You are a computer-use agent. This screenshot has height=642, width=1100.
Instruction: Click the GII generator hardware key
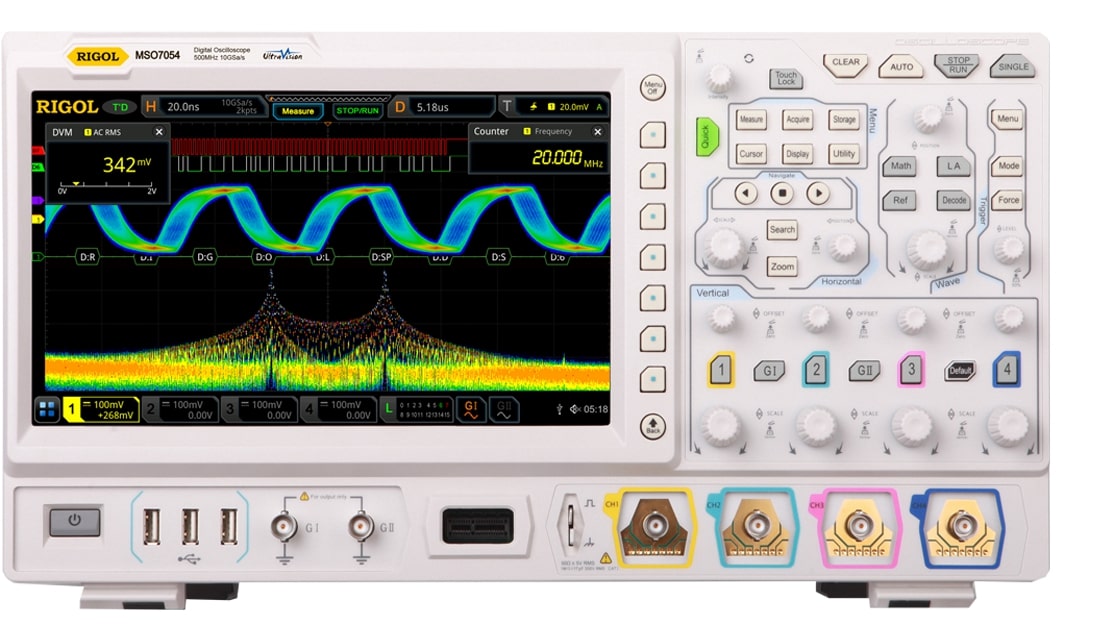864,371
